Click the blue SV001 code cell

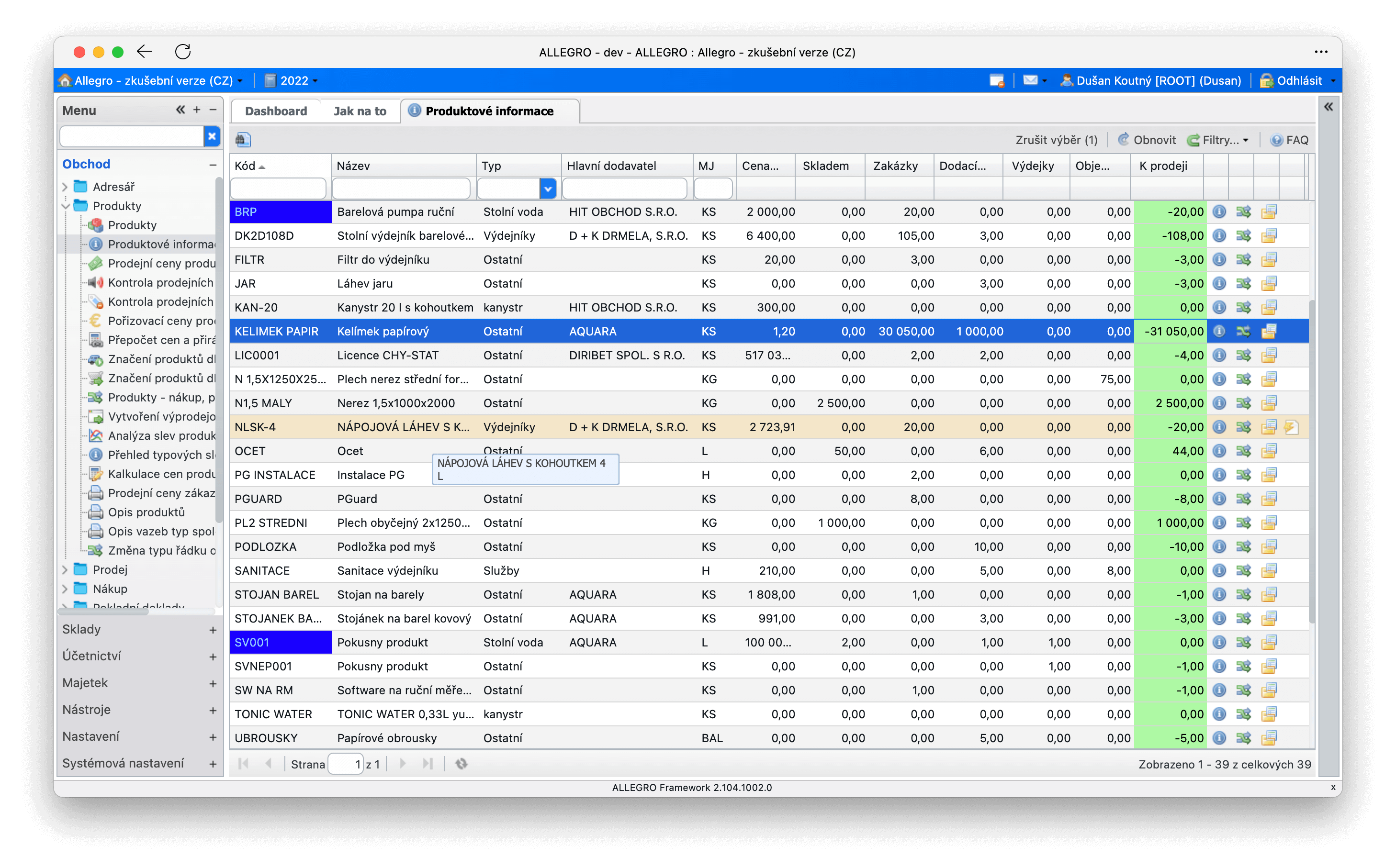pos(280,643)
